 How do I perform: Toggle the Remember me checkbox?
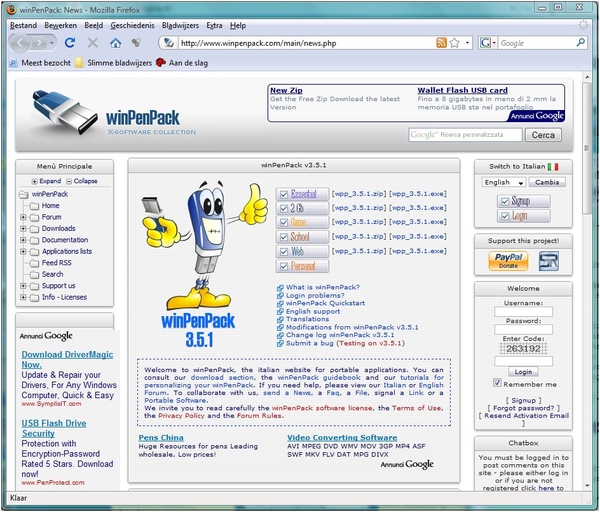(x=497, y=383)
